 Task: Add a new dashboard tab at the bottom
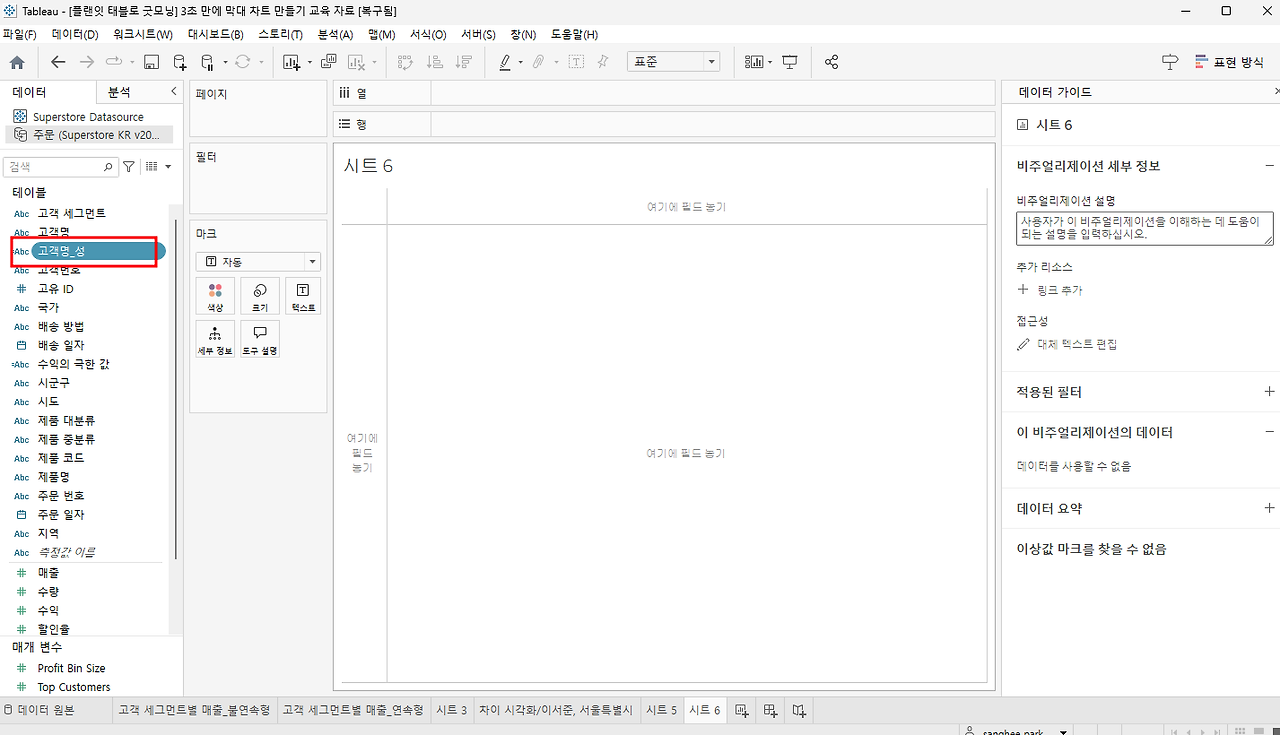(x=771, y=710)
